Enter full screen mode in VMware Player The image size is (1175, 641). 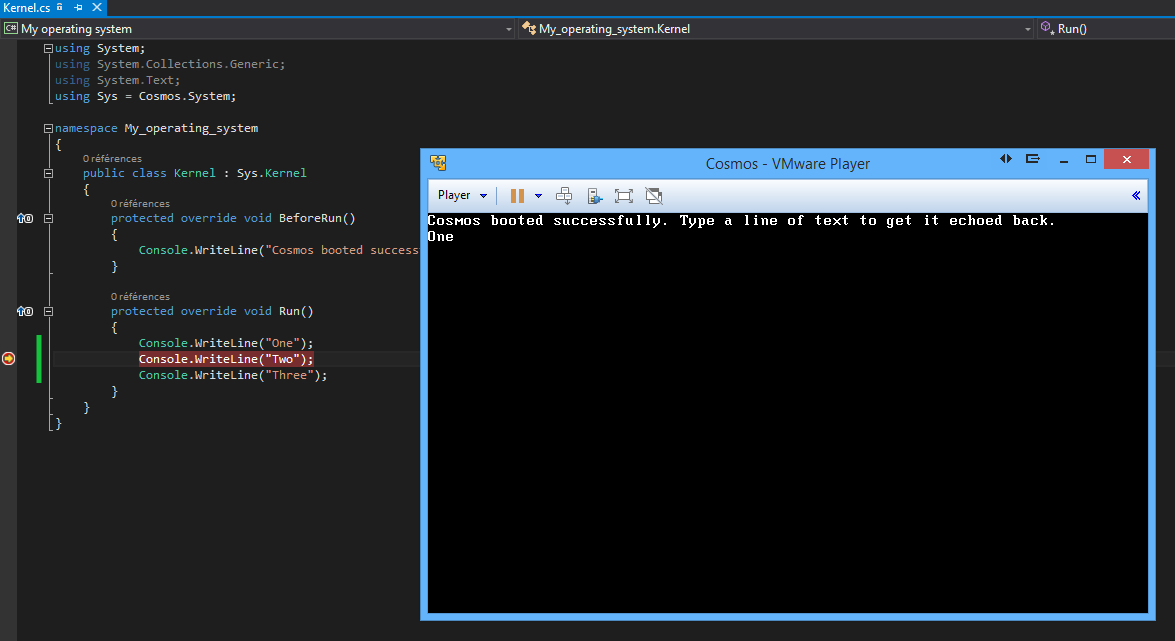(623, 196)
